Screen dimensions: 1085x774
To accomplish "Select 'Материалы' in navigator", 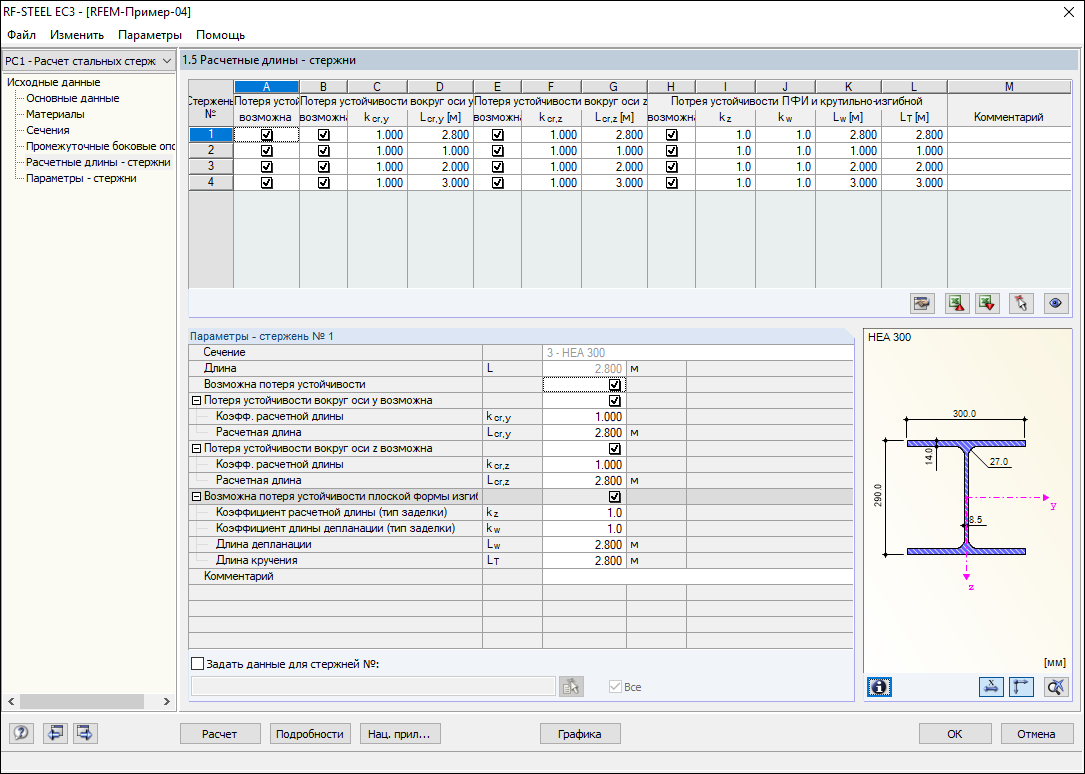I will (55, 114).
